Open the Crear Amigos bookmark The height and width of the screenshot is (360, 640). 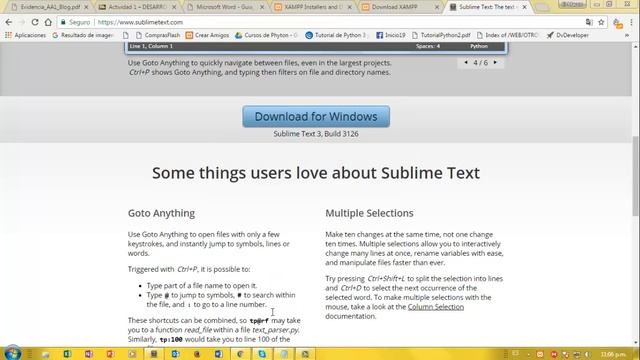(x=207, y=35)
